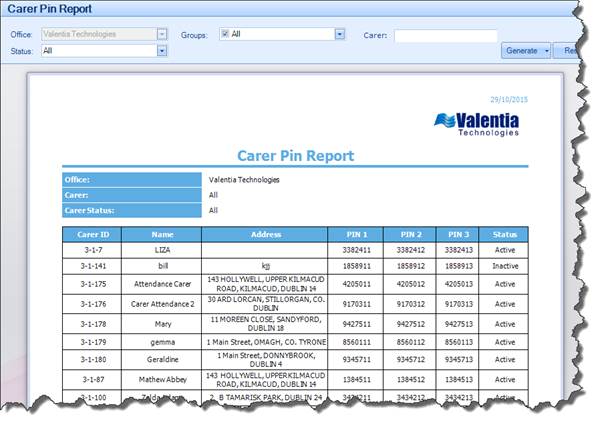Image resolution: width=602 pixels, height=425 pixels.
Task: Click the Address column header
Action: click(x=265, y=235)
